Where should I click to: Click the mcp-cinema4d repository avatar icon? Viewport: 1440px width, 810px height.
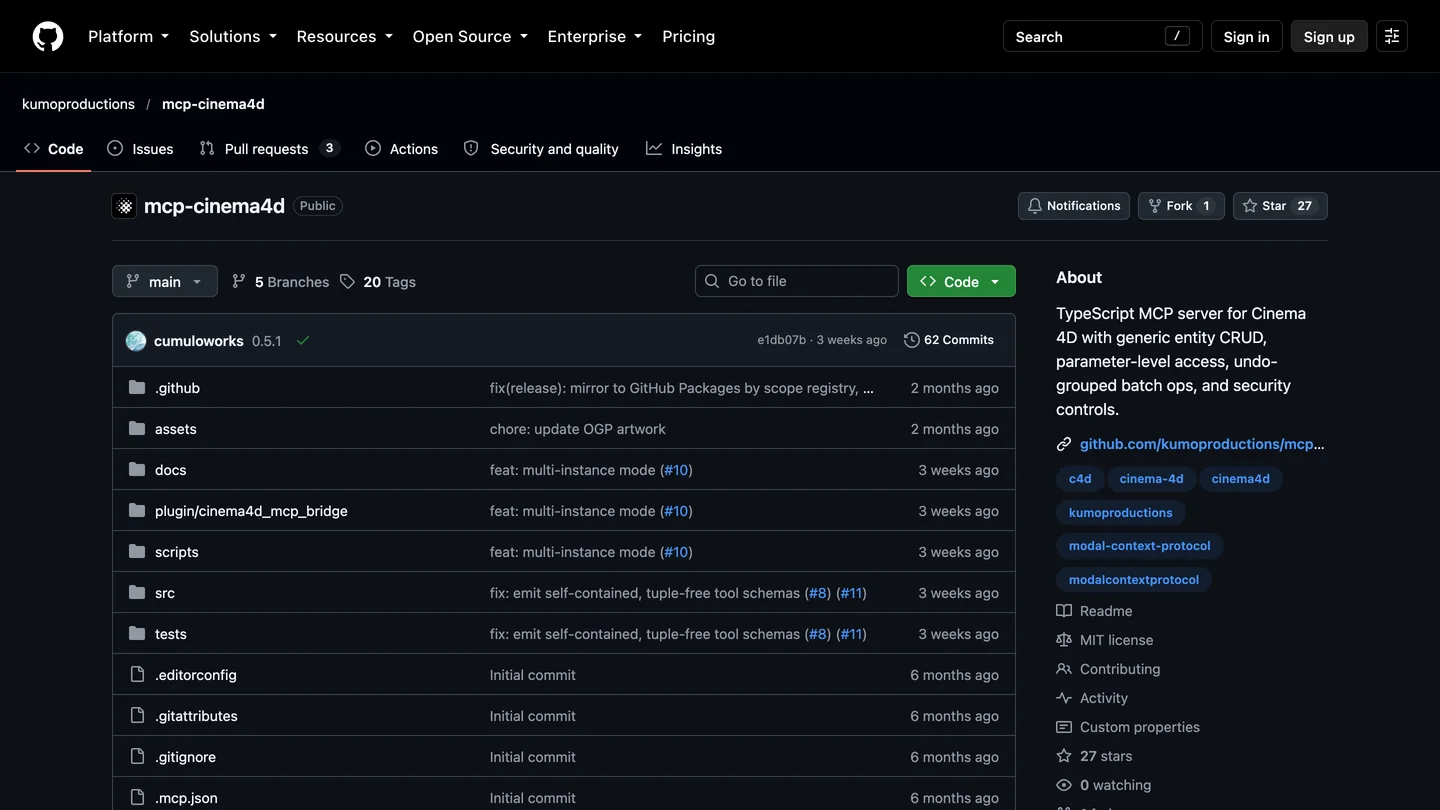coord(124,206)
